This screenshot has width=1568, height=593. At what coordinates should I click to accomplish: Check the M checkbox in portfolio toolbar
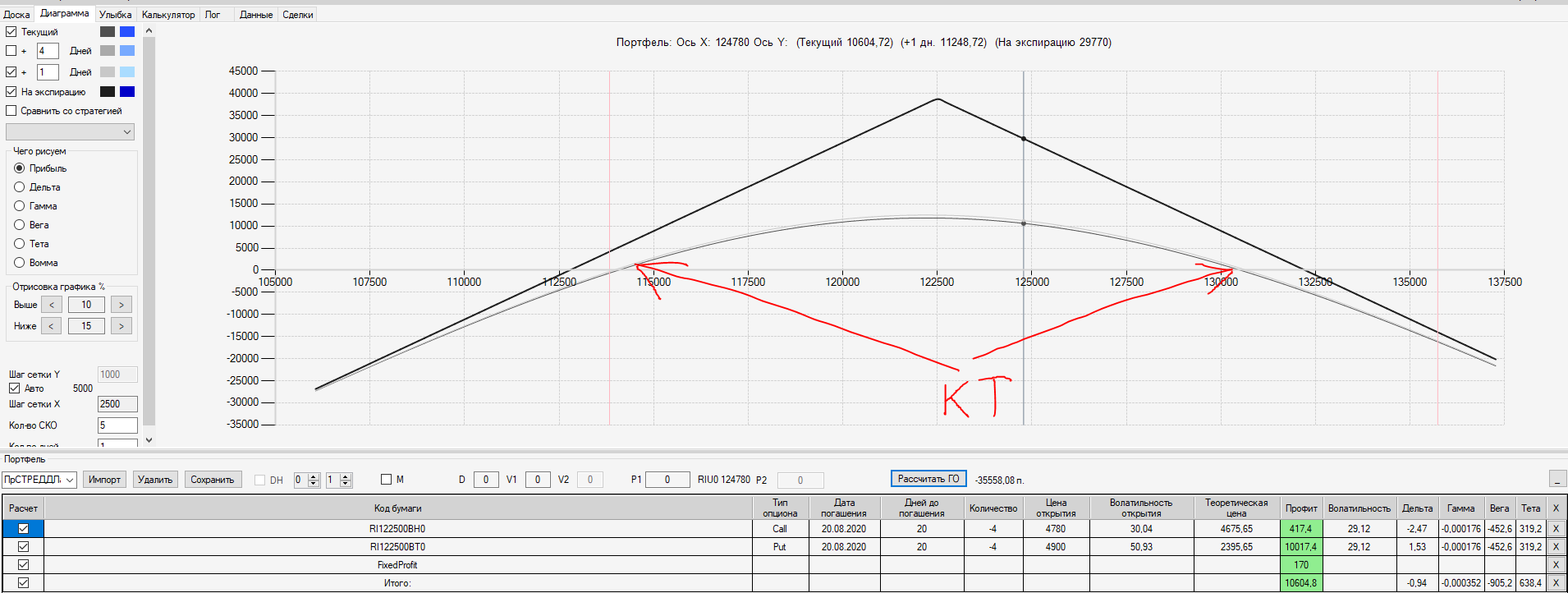click(x=387, y=480)
